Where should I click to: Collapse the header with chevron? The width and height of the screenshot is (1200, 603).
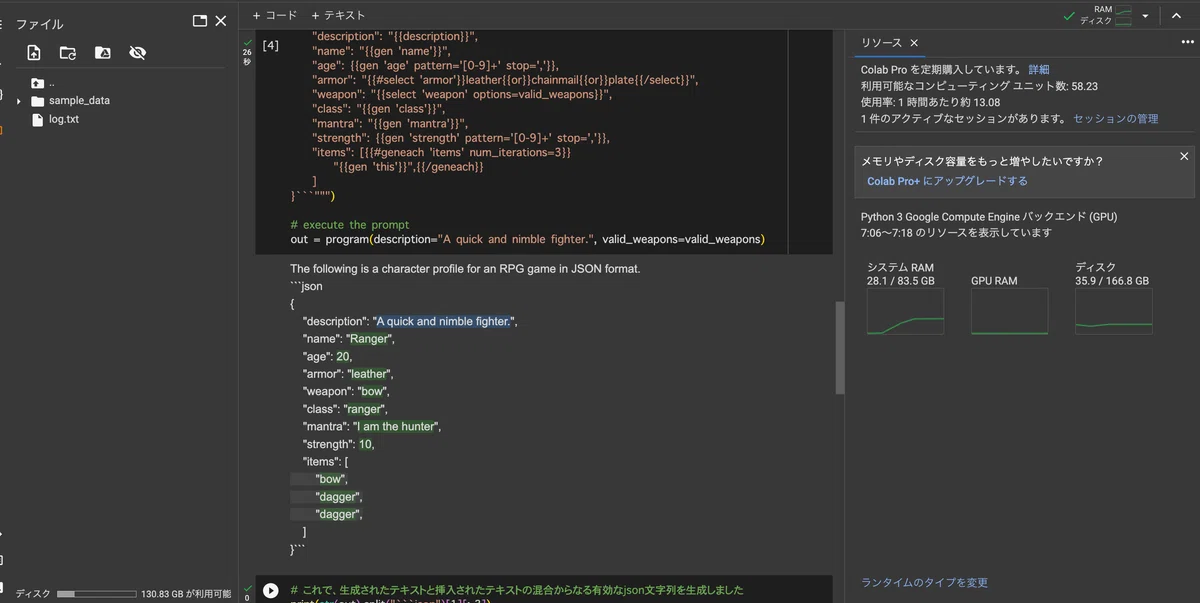pyautogui.click(x=1176, y=16)
